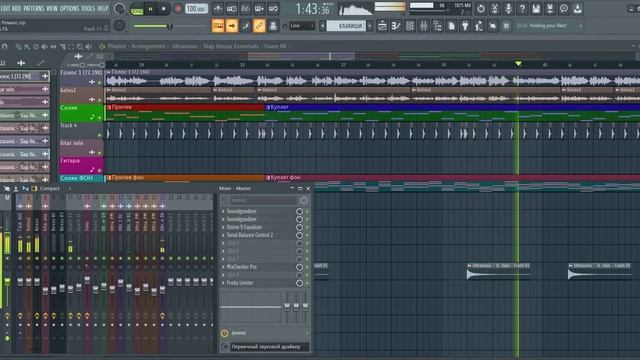Image resolution: width=640 pixels, height=360 pixels.
Task: Click the one-click recording microphone icon
Action: pyautogui.click(x=509, y=8)
